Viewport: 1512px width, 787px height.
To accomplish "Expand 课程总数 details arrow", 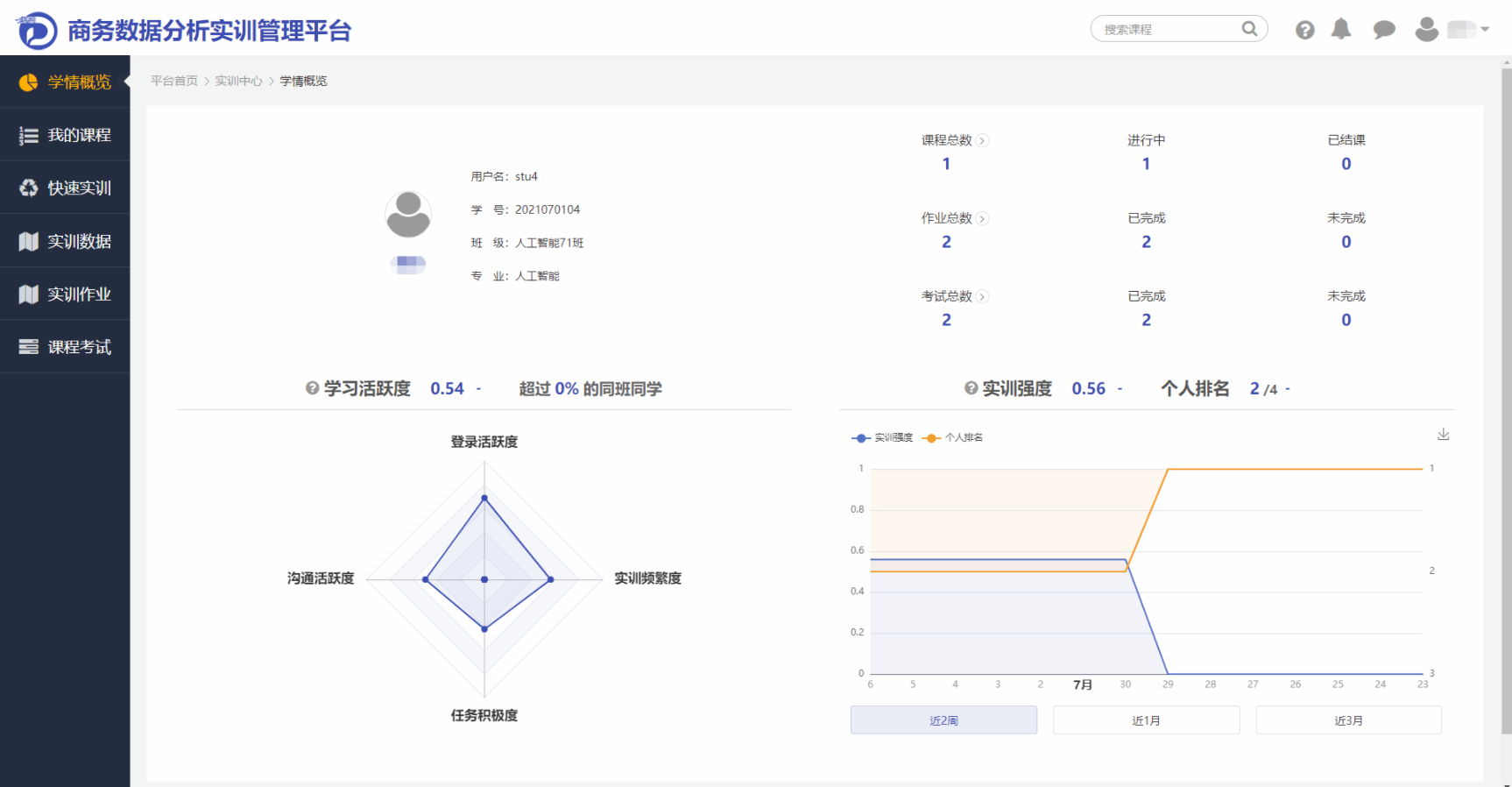I will tap(983, 141).
